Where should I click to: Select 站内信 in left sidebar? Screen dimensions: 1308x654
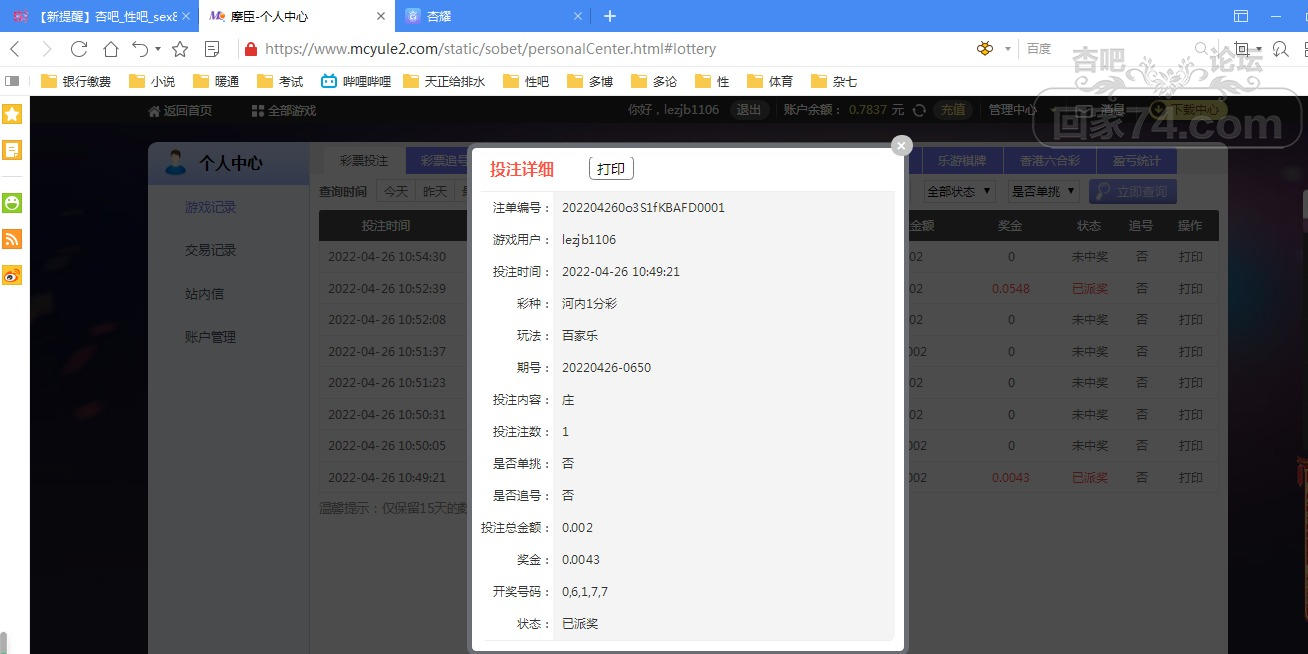point(204,293)
